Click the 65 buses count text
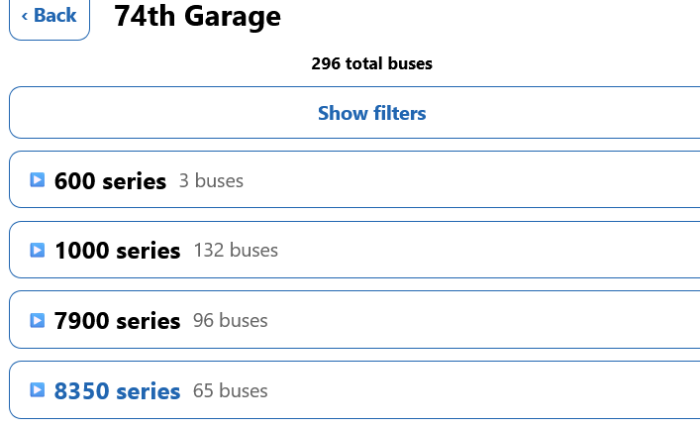700x428 pixels. click(230, 391)
